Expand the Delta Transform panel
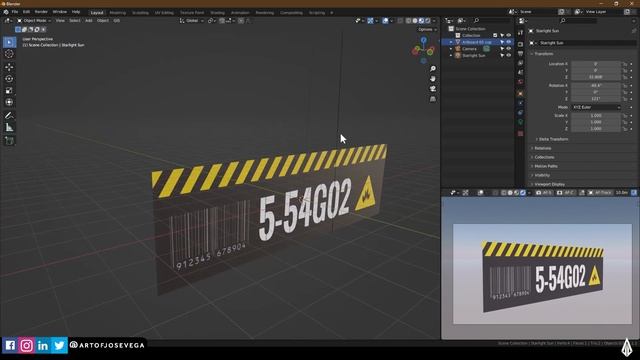 tap(553, 139)
